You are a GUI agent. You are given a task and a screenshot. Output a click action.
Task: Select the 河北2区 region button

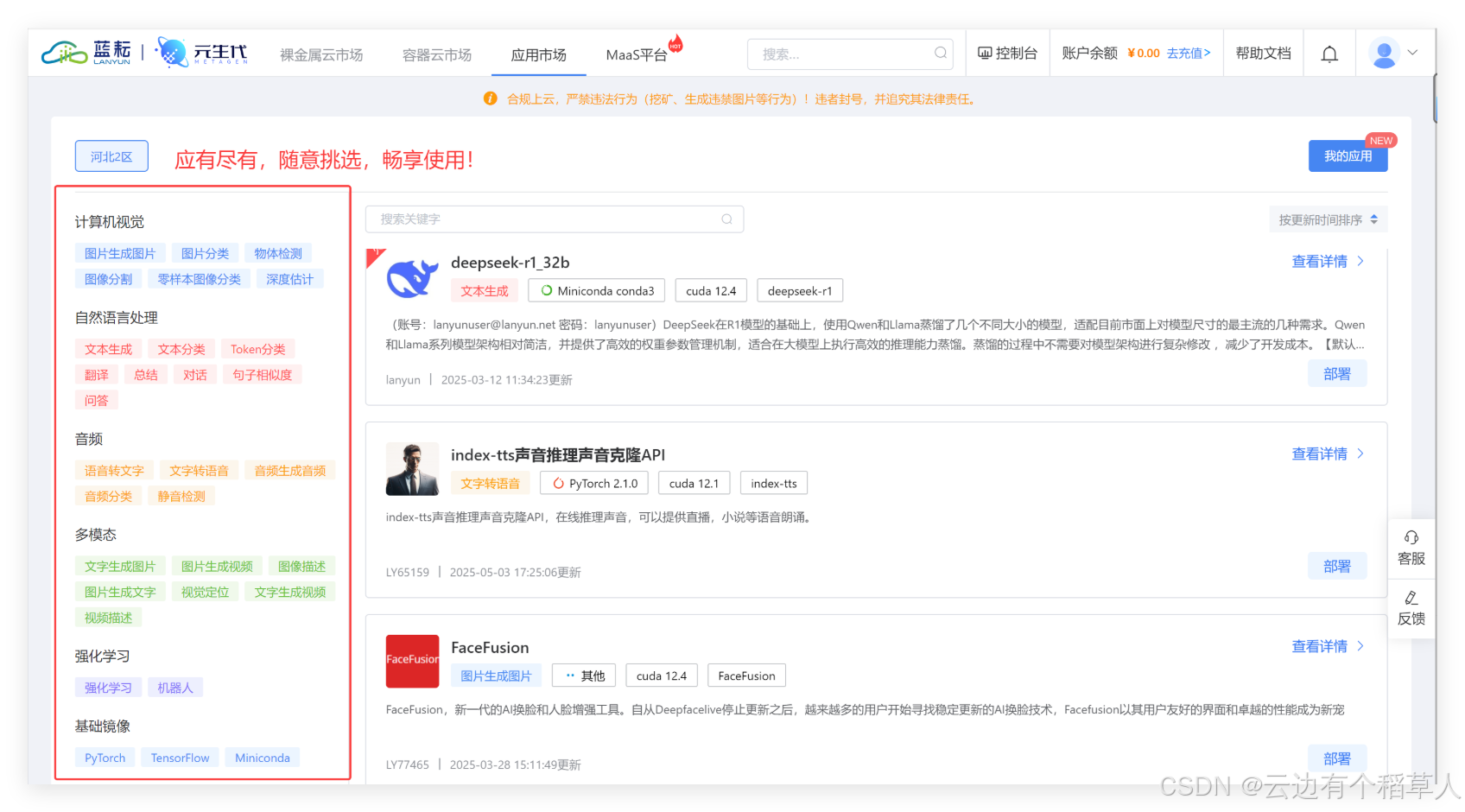tap(111, 156)
